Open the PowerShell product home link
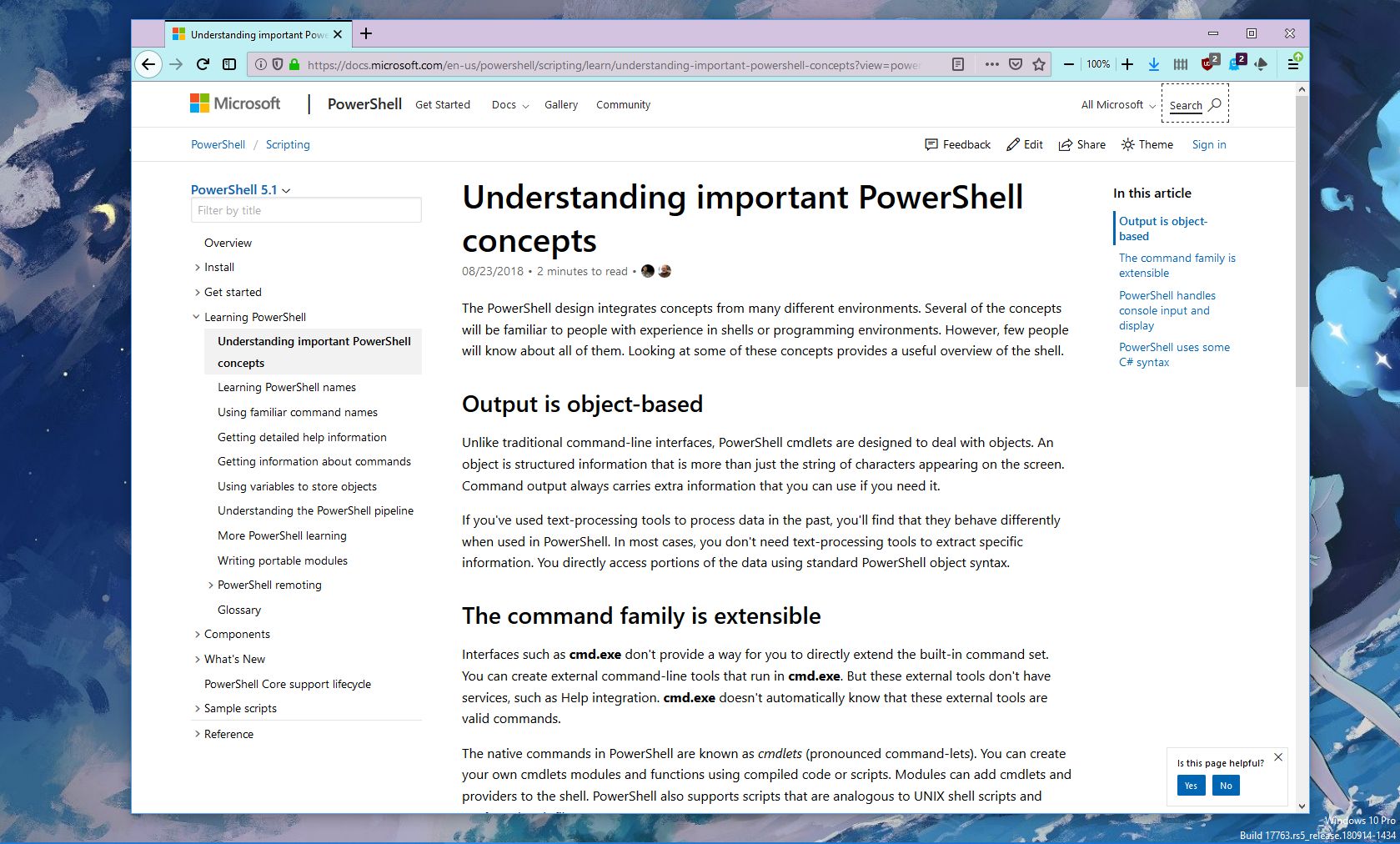1400x844 pixels. tap(364, 104)
